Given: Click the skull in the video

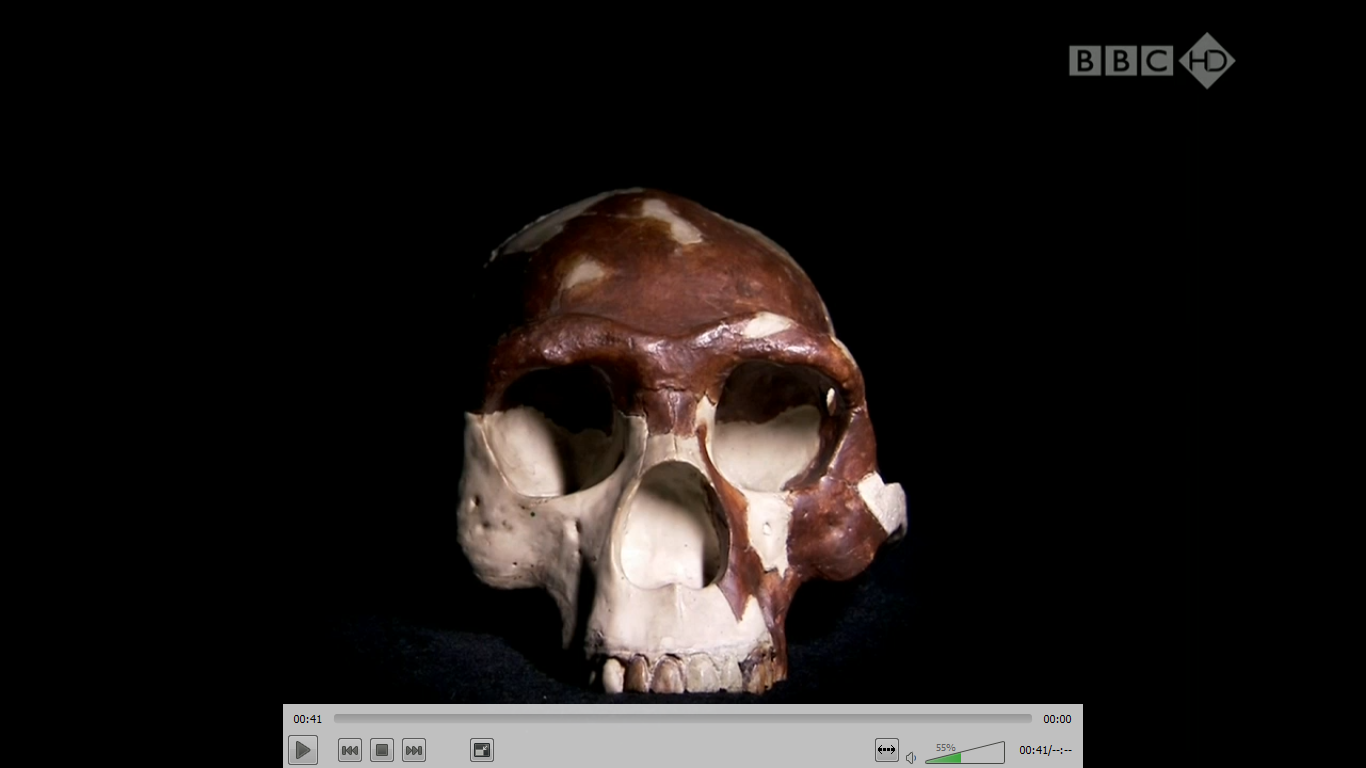Looking at the screenshot, I should [x=680, y=440].
